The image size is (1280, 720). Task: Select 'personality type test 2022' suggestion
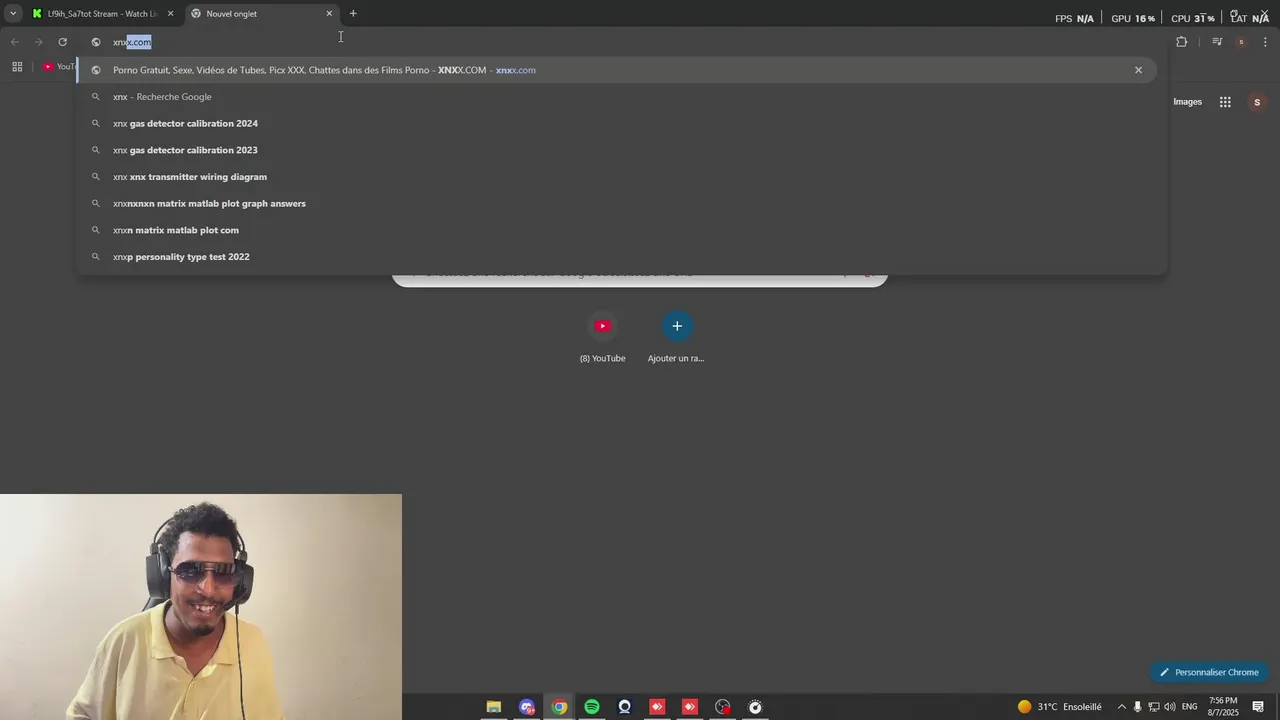pos(621,257)
